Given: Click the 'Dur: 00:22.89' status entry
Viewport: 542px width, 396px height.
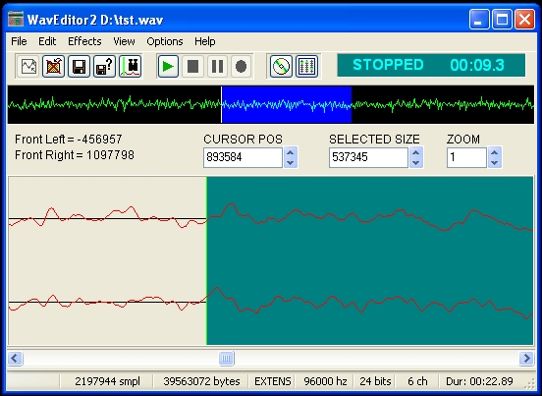Looking at the screenshot, I should coord(479,381).
